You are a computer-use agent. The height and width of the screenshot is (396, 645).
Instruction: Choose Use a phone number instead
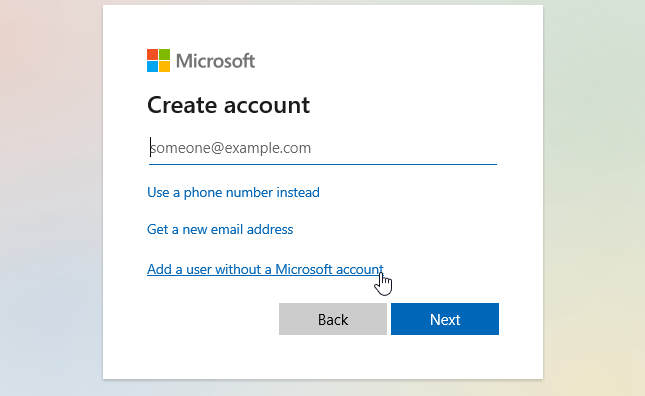(233, 192)
